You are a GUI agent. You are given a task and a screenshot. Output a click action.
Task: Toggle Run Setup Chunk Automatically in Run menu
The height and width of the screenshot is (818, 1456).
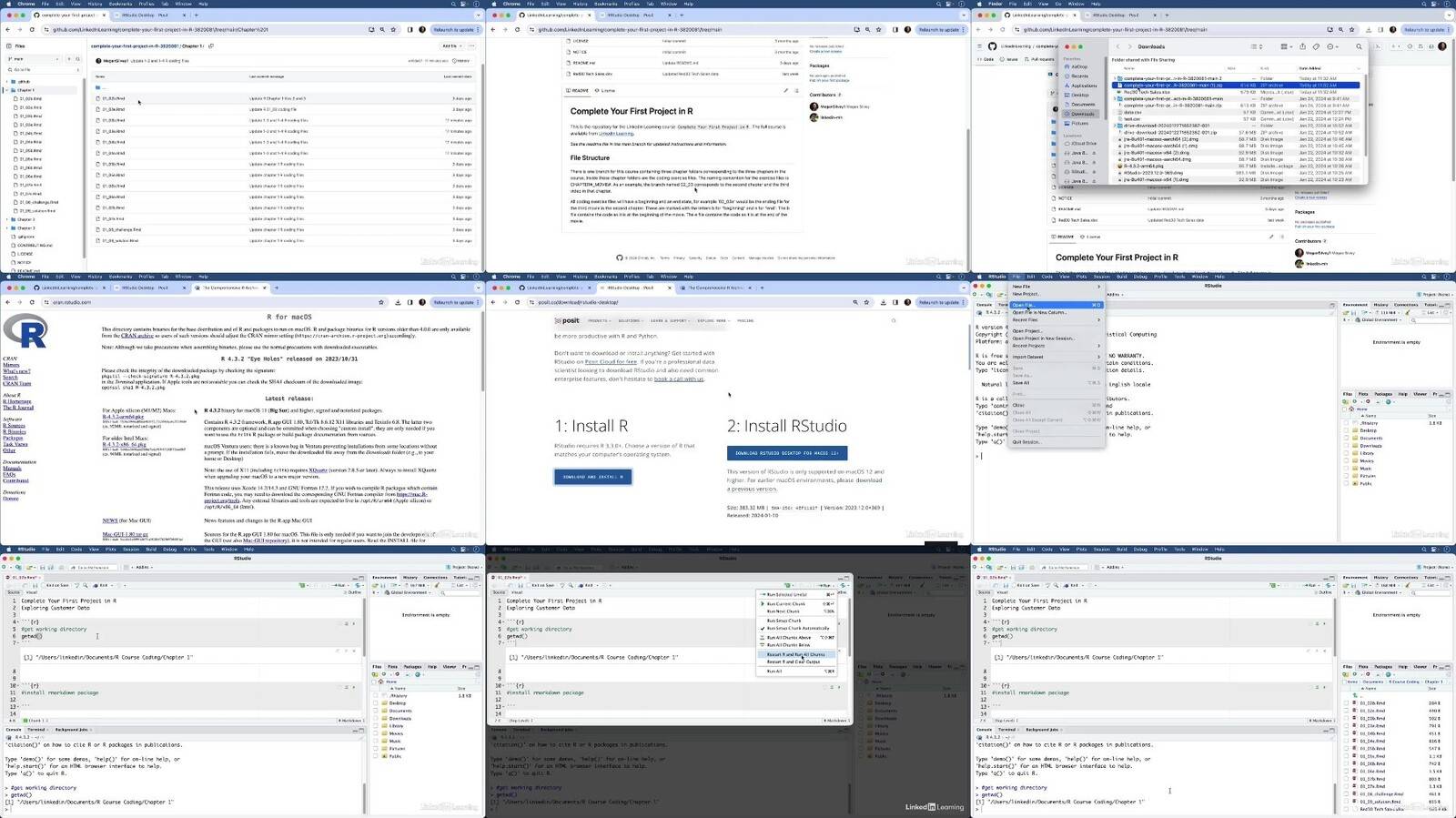[x=797, y=628]
